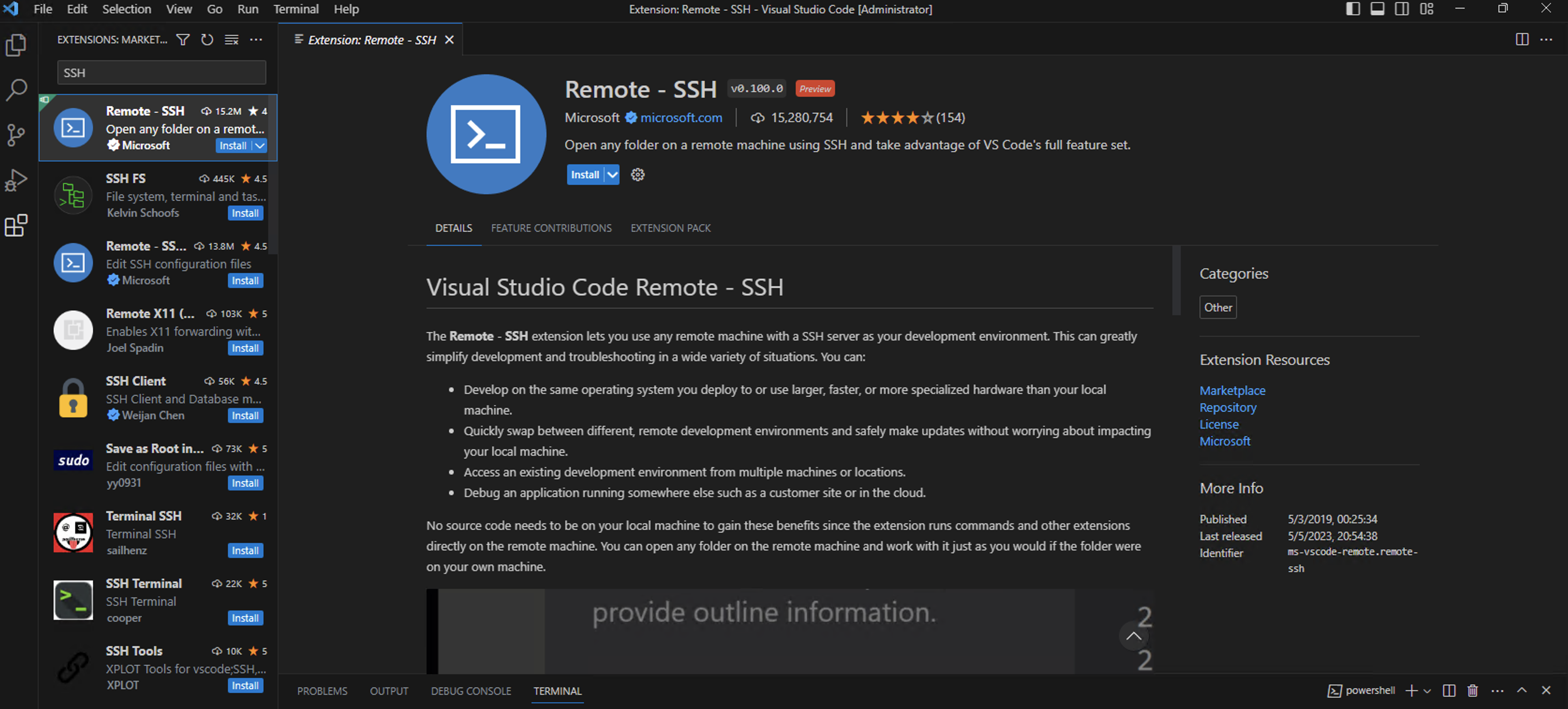
Task: Toggle primary side bar layout button
Action: 1352,9
